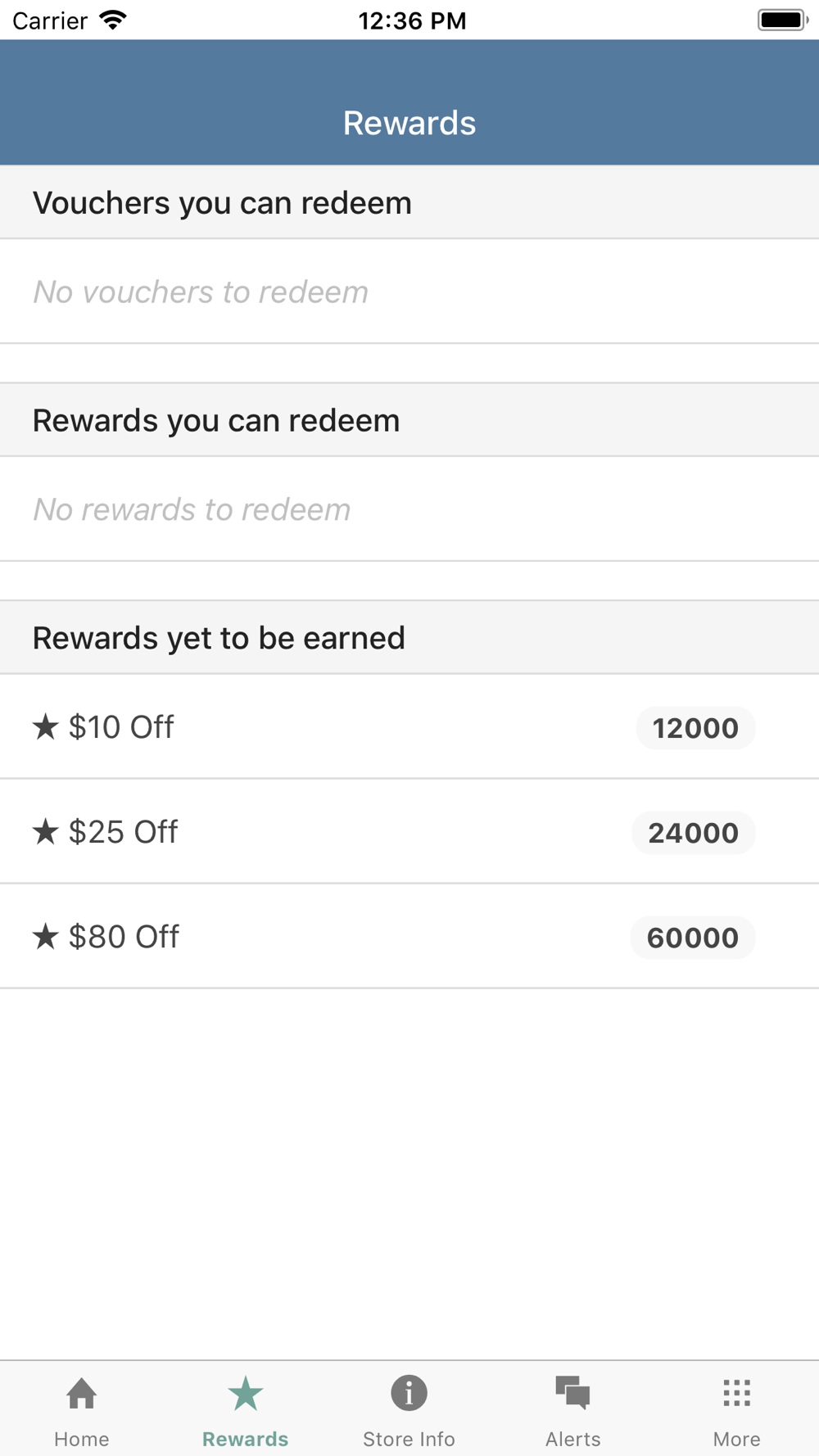This screenshot has width=819, height=1456.
Task: Select the $80 Off reward text
Action: pyautogui.click(x=124, y=937)
